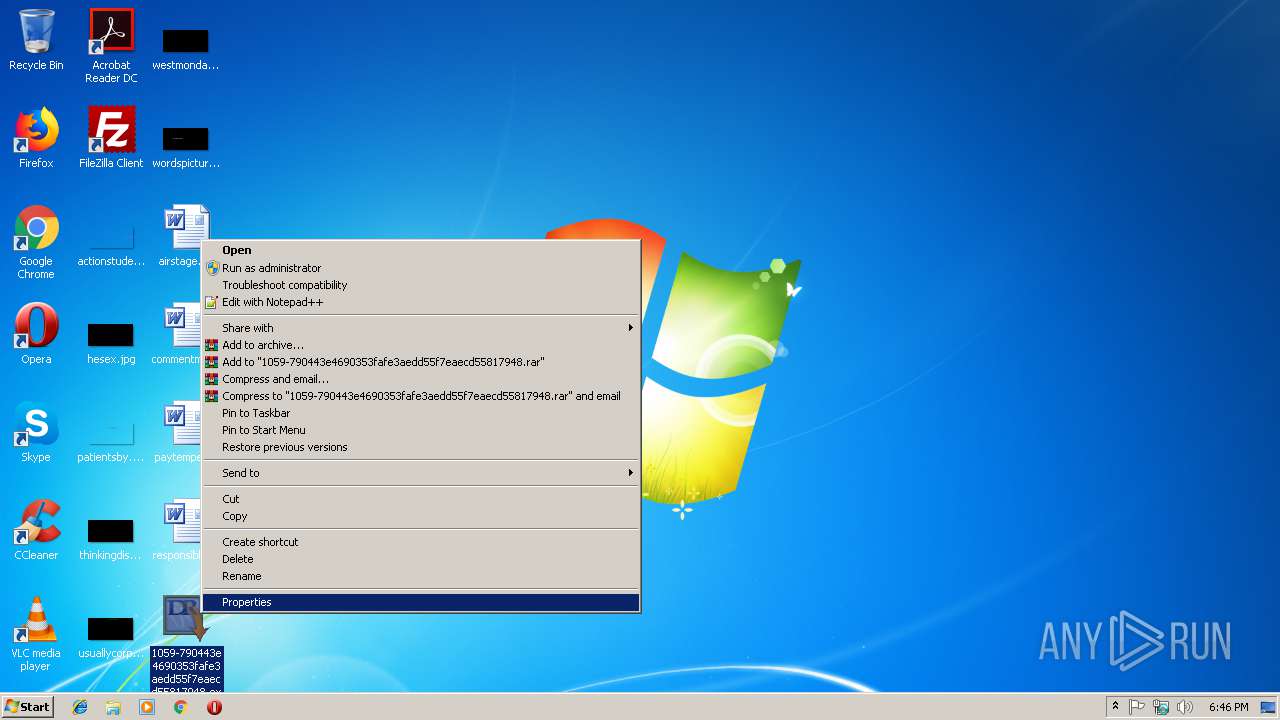1280x720 pixels.
Task: Select Pin to Taskbar
Action: tap(421, 413)
